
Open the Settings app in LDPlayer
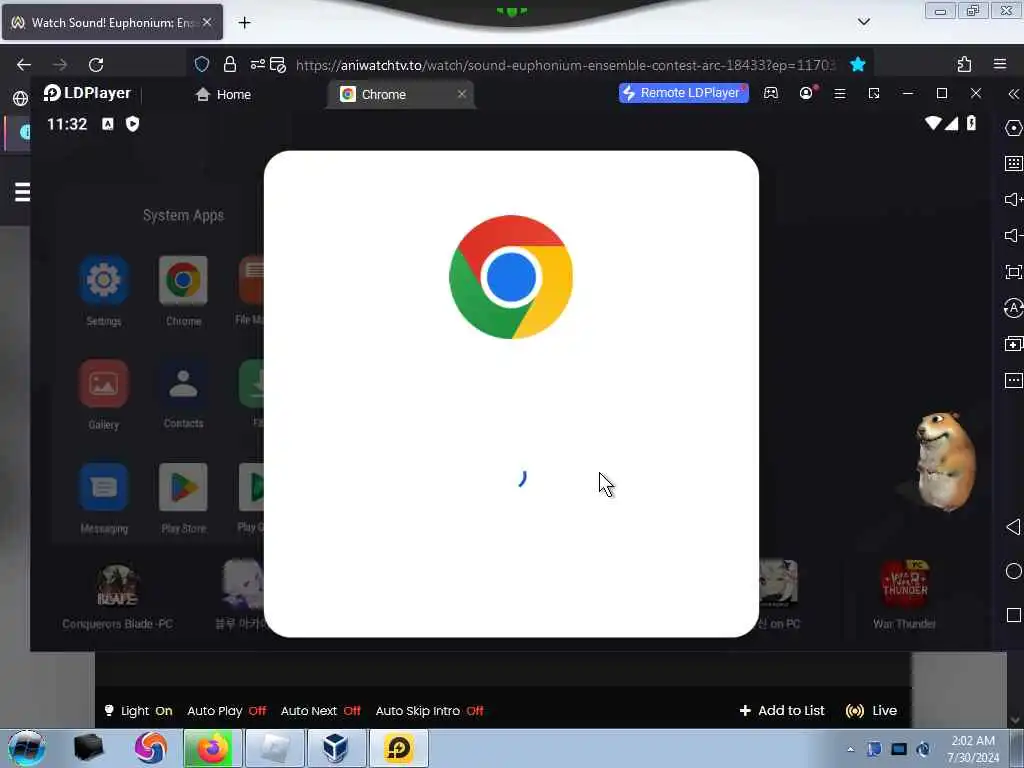point(103,281)
